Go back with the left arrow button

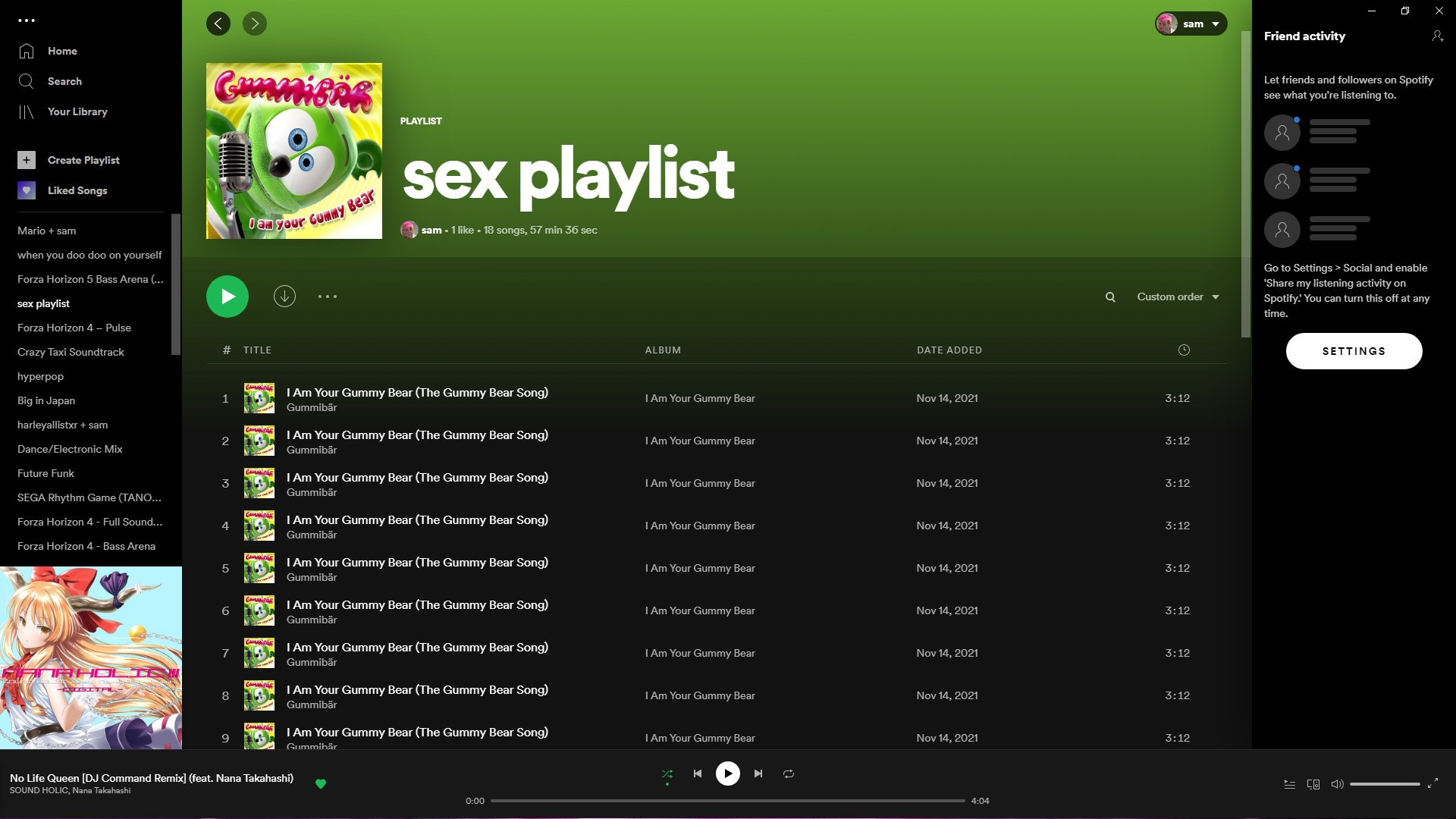pos(218,24)
